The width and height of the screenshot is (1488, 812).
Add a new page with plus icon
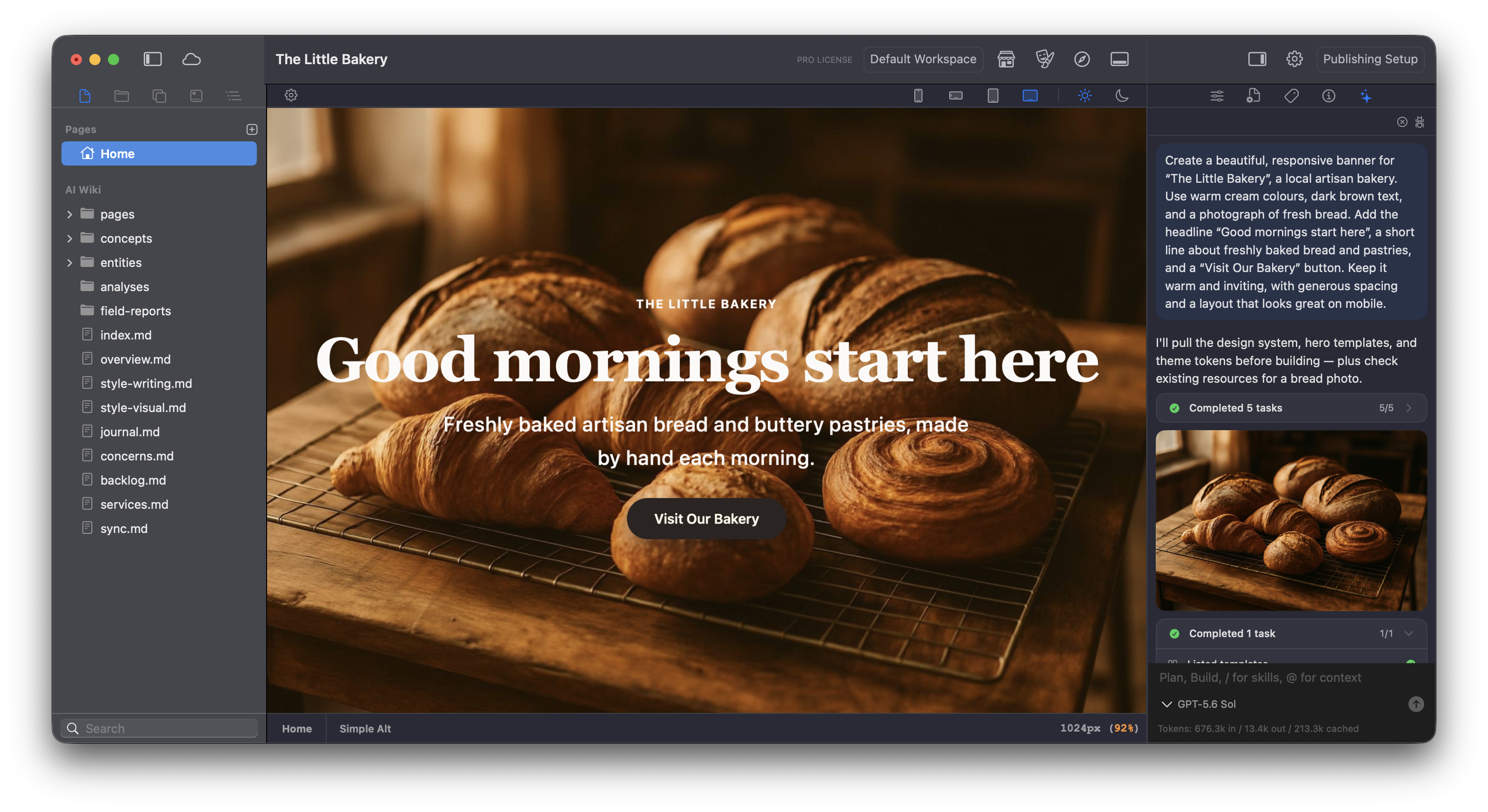pos(252,129)
